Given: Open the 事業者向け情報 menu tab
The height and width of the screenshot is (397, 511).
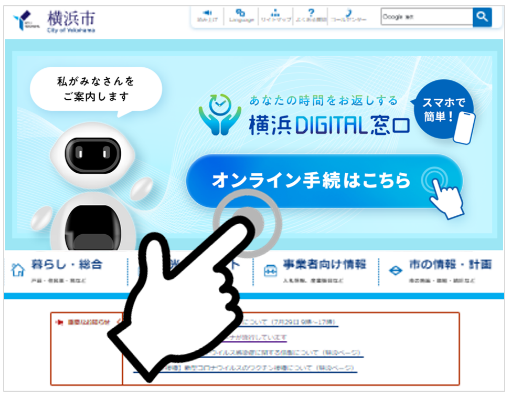Looking at the screenshot, I should coord(316,271).
